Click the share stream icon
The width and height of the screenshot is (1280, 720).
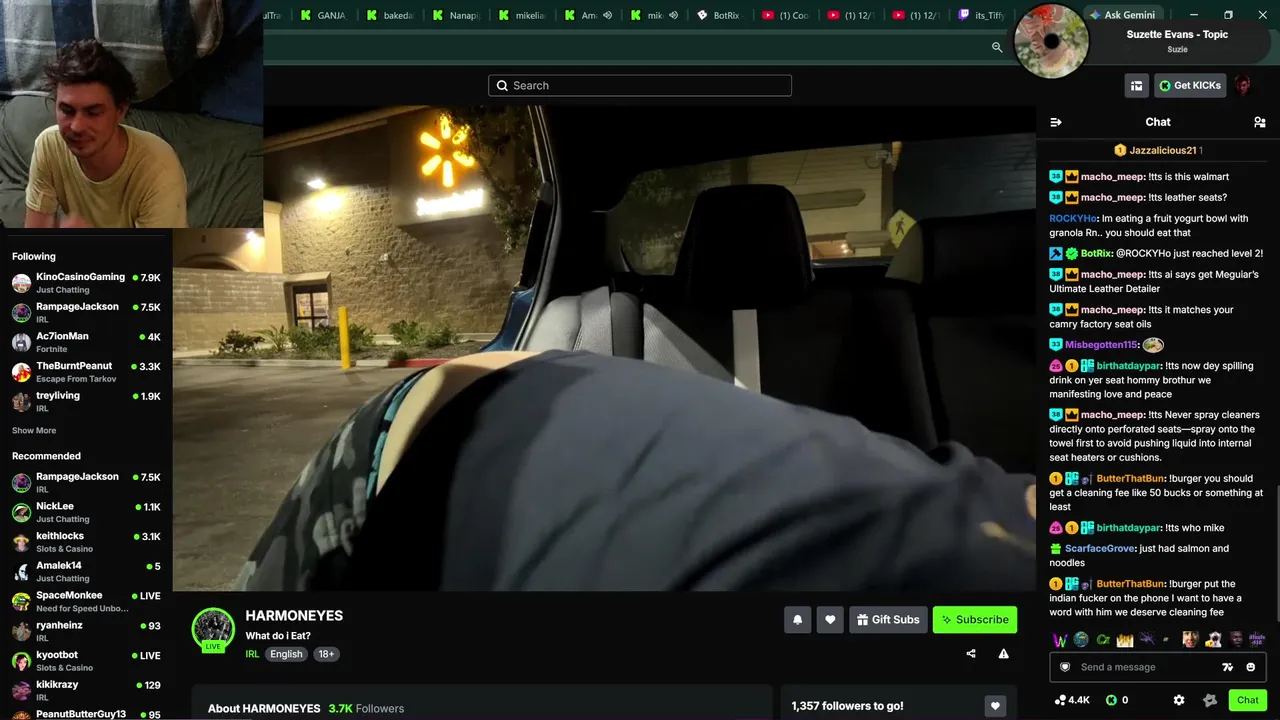tap(971, 654)
